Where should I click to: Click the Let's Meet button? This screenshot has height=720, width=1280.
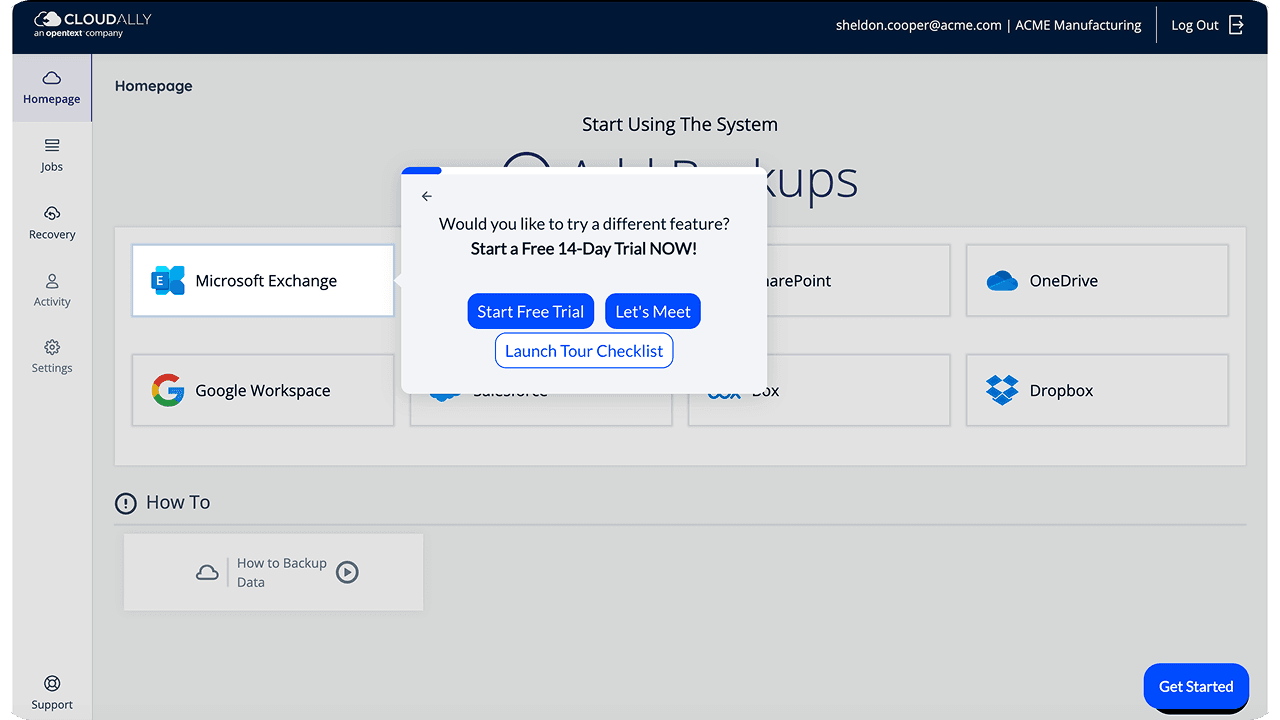[653, 312]
